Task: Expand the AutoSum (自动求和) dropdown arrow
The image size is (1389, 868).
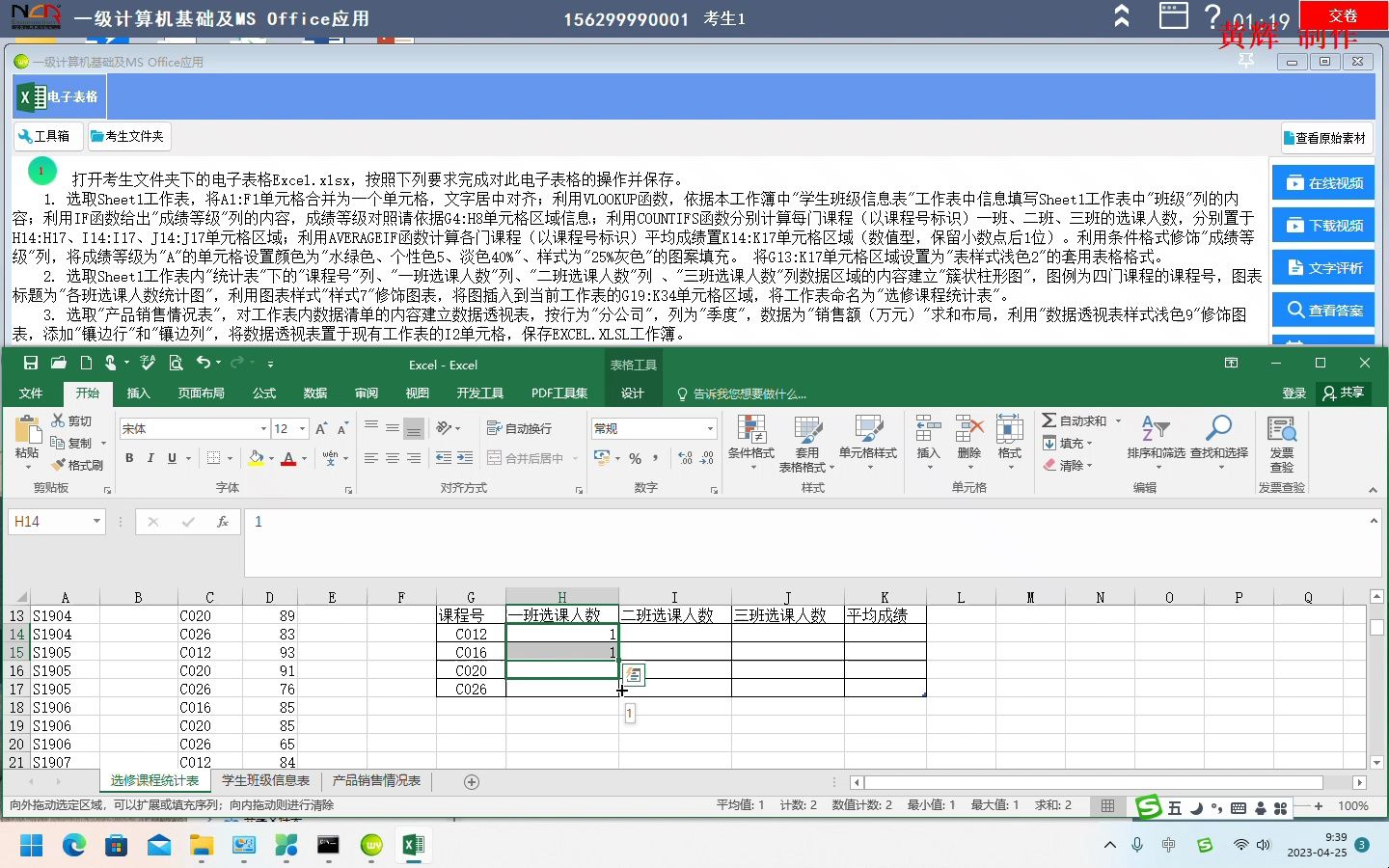Action: tap(1118, 421)
